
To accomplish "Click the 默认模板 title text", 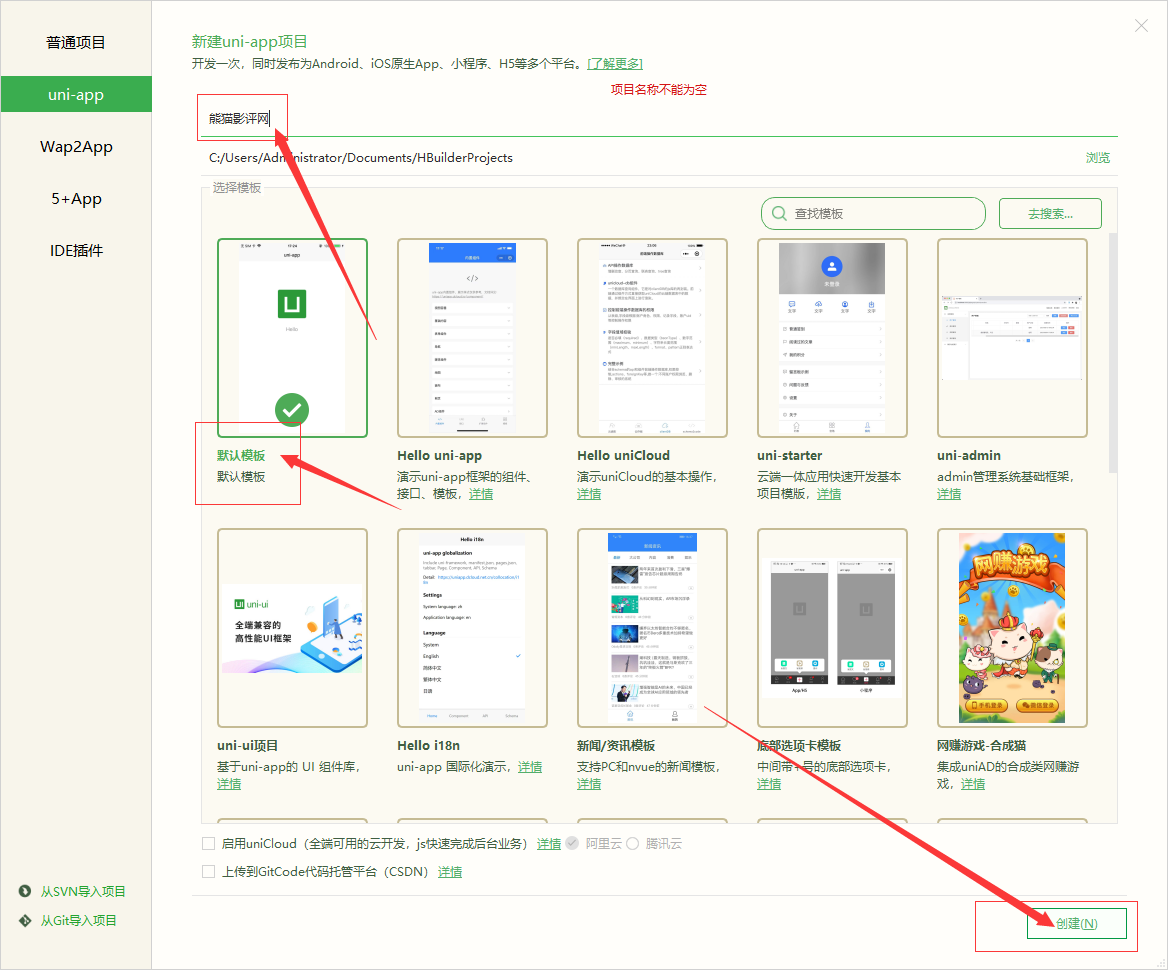I will 241,455.
